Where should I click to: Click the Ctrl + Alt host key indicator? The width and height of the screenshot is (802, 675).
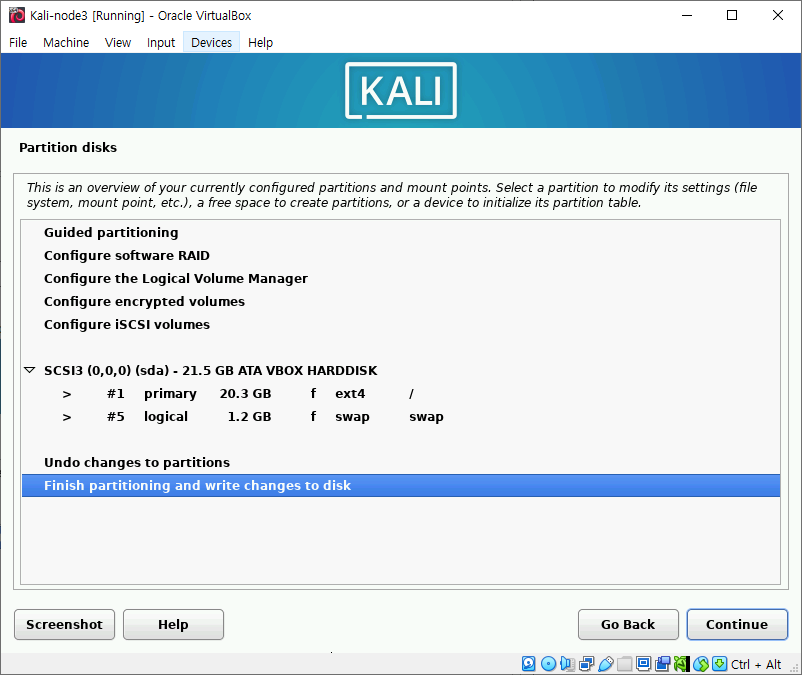(756, 664)
